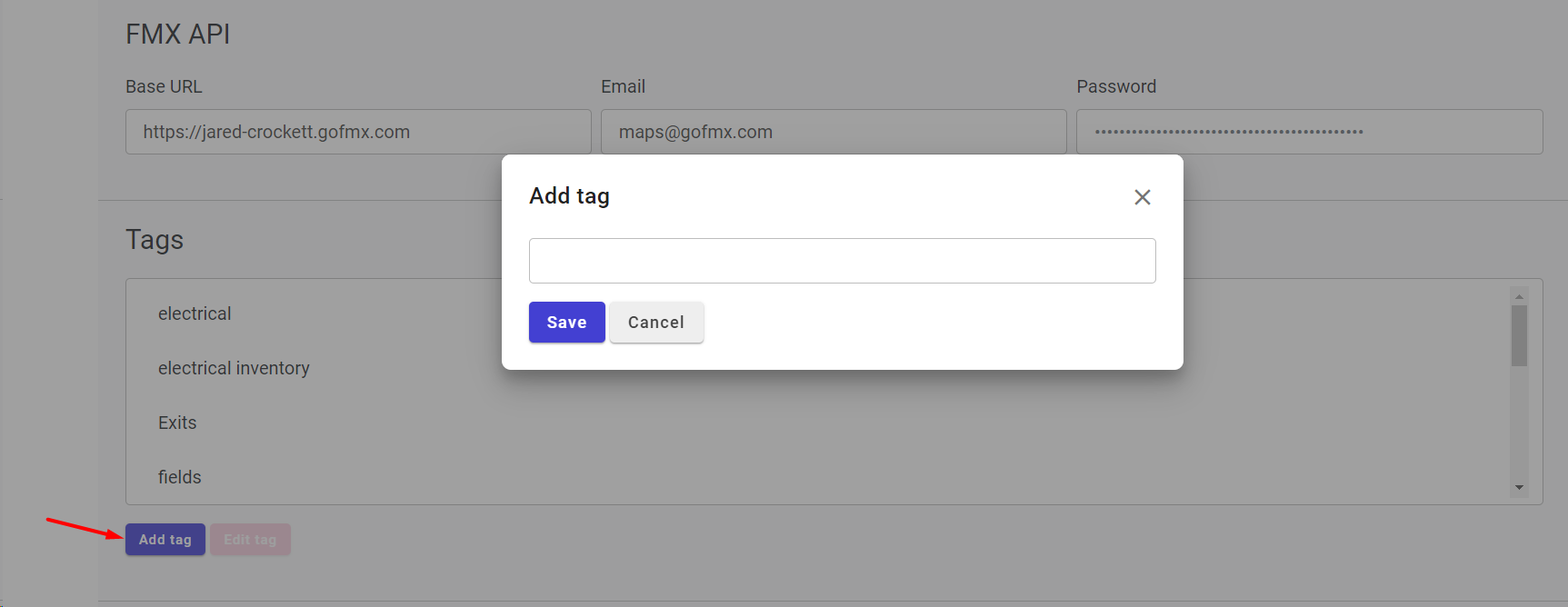
Task: Select the electrical inventory tag
Action: [x=234, y=367]
